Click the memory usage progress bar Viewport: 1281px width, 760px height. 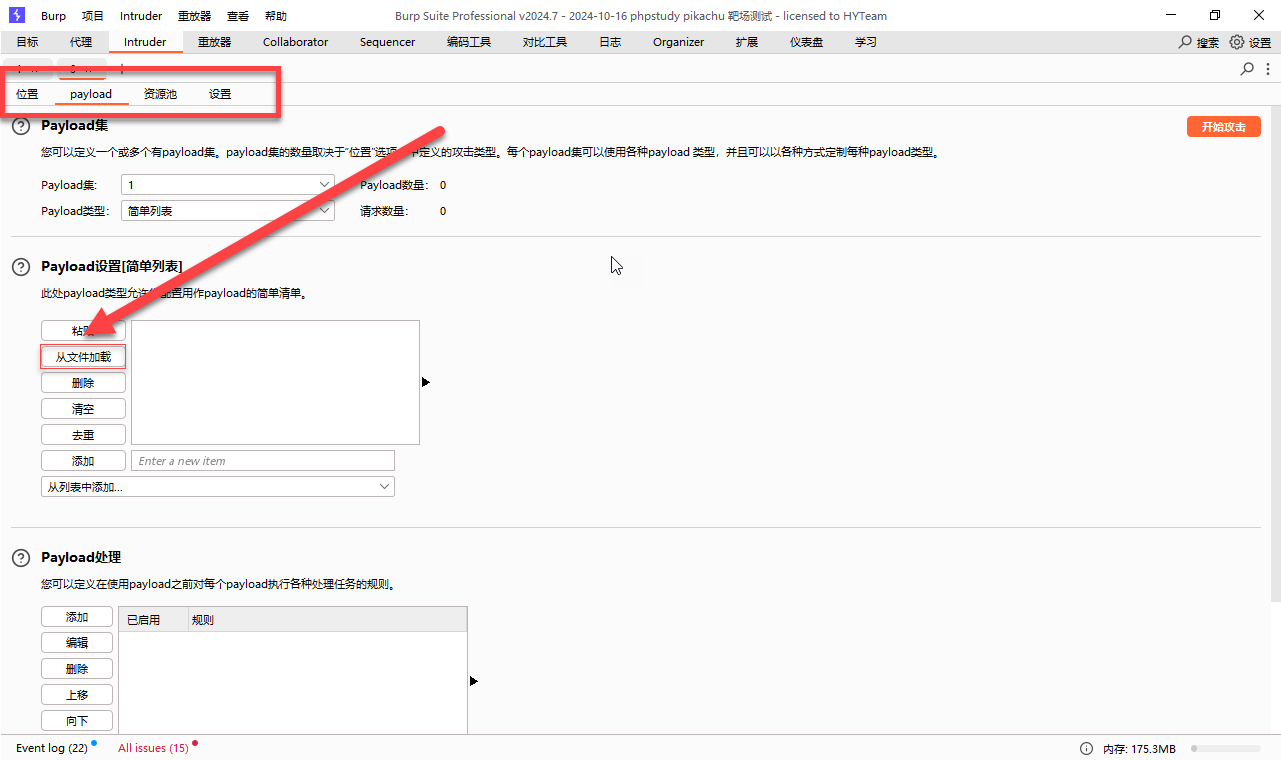point(1225,749)
